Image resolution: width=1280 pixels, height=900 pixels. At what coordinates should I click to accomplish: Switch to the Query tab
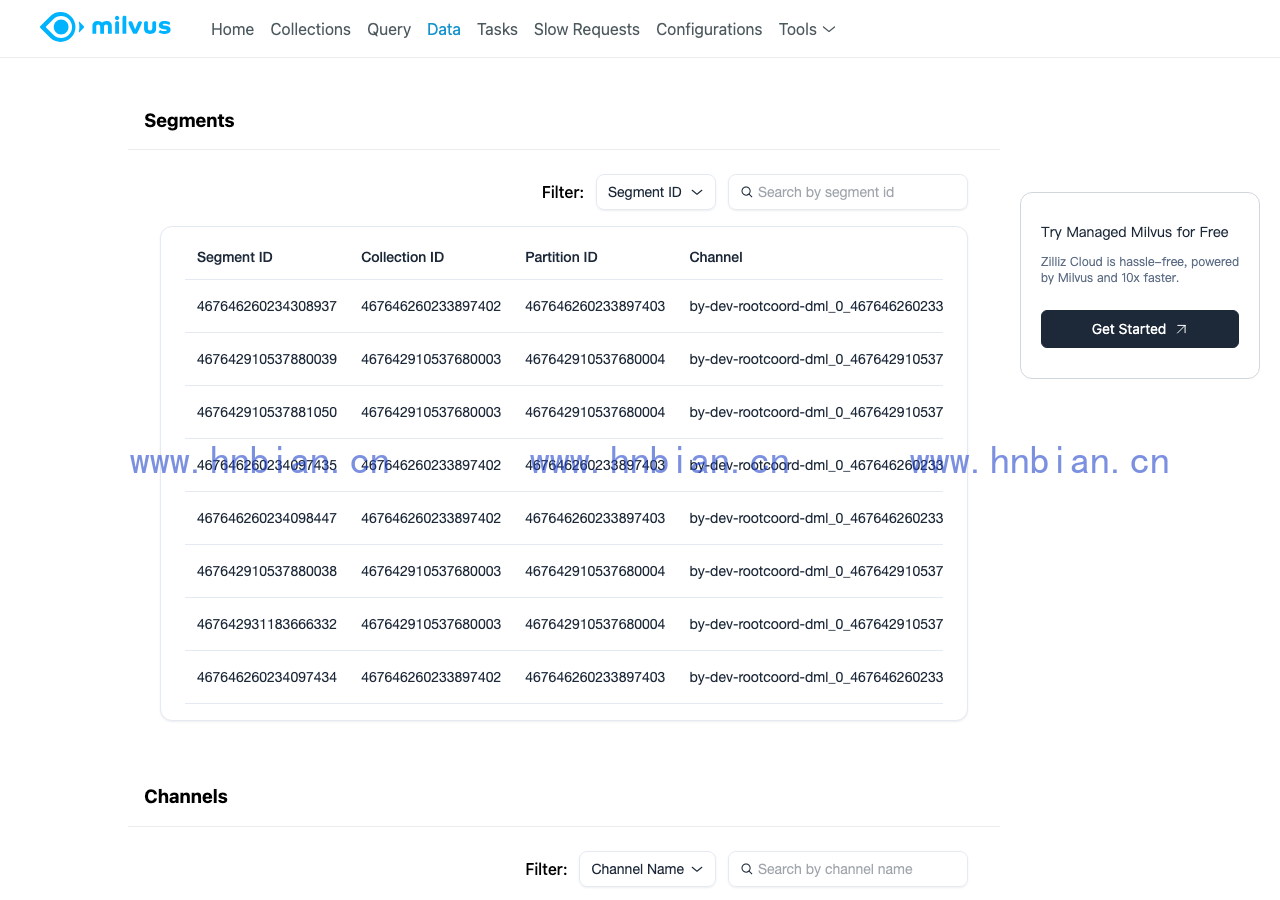389,29
